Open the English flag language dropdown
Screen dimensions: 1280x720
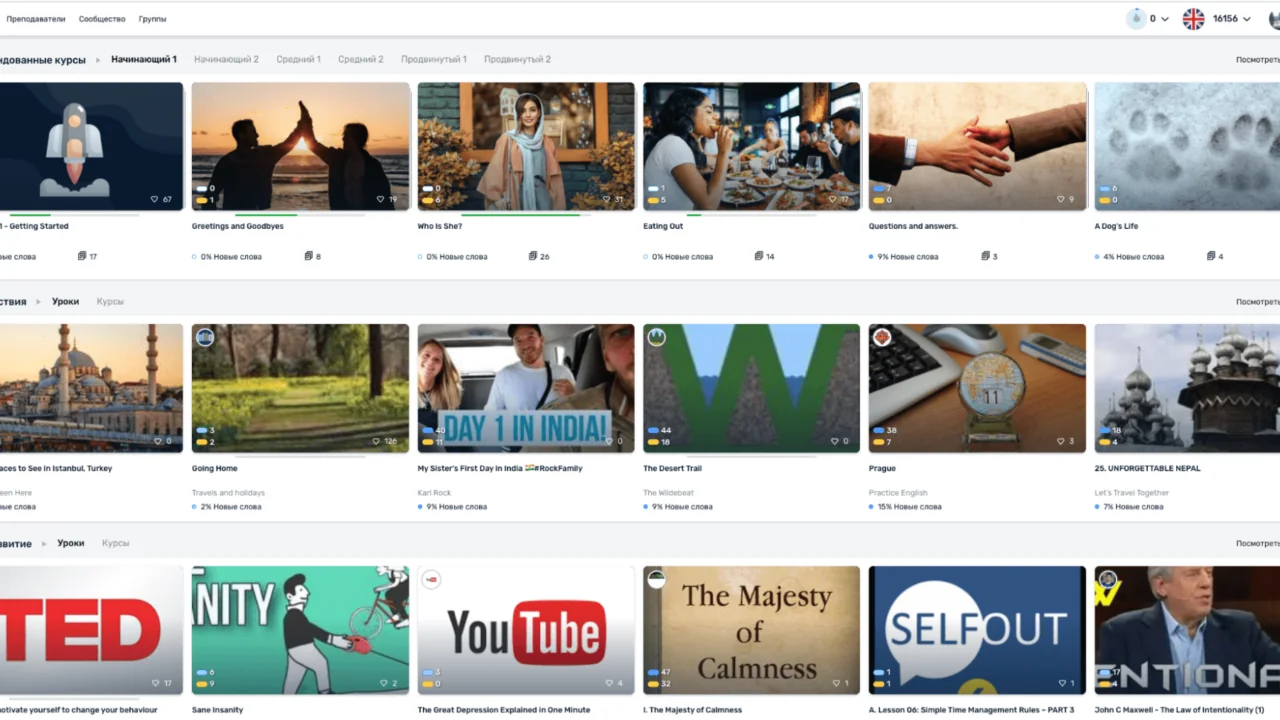(1193, 19)
